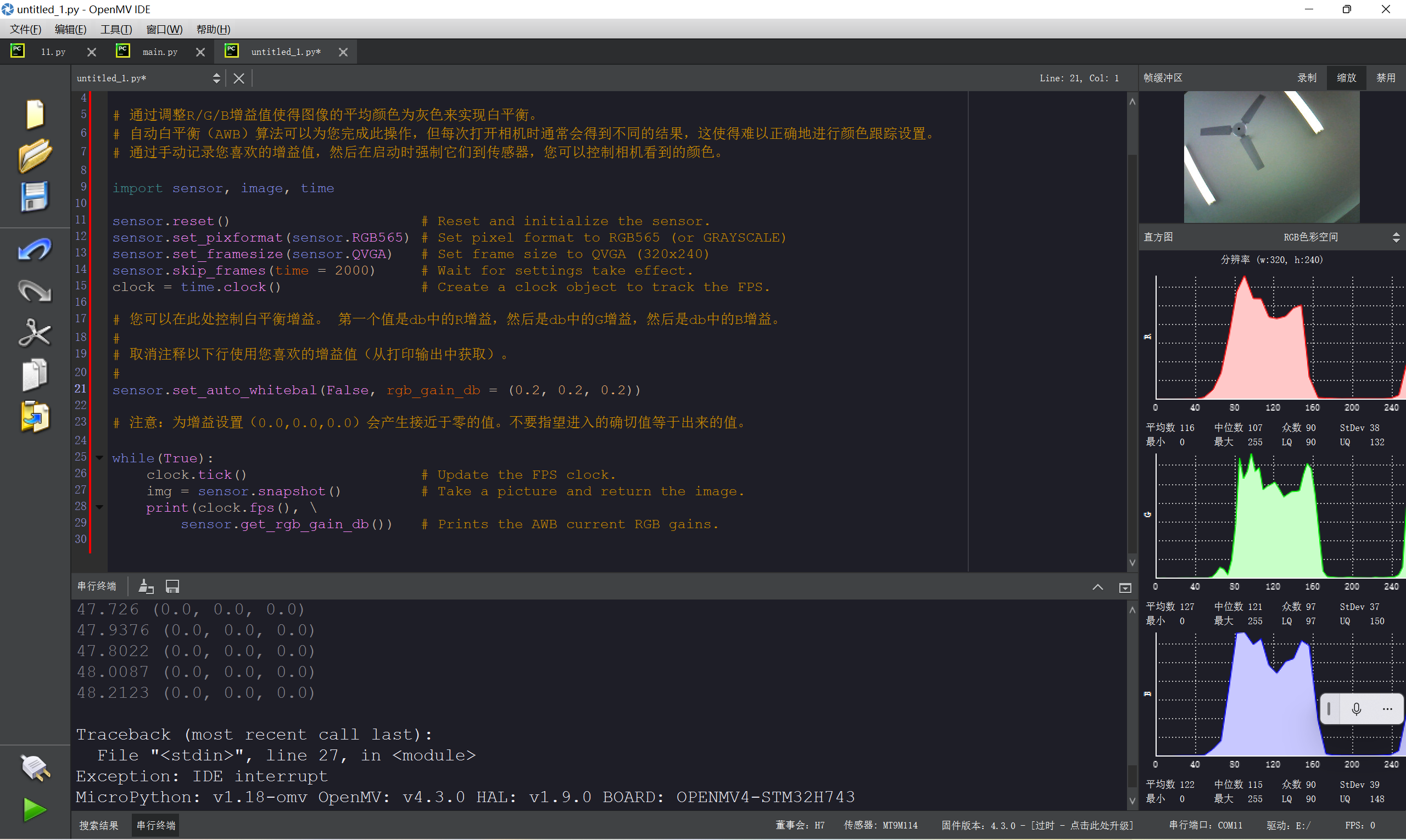Click the 分辨率 (w:320, h:240) label
This screenshot has width=1406, height=840.
click(1271, 260)
